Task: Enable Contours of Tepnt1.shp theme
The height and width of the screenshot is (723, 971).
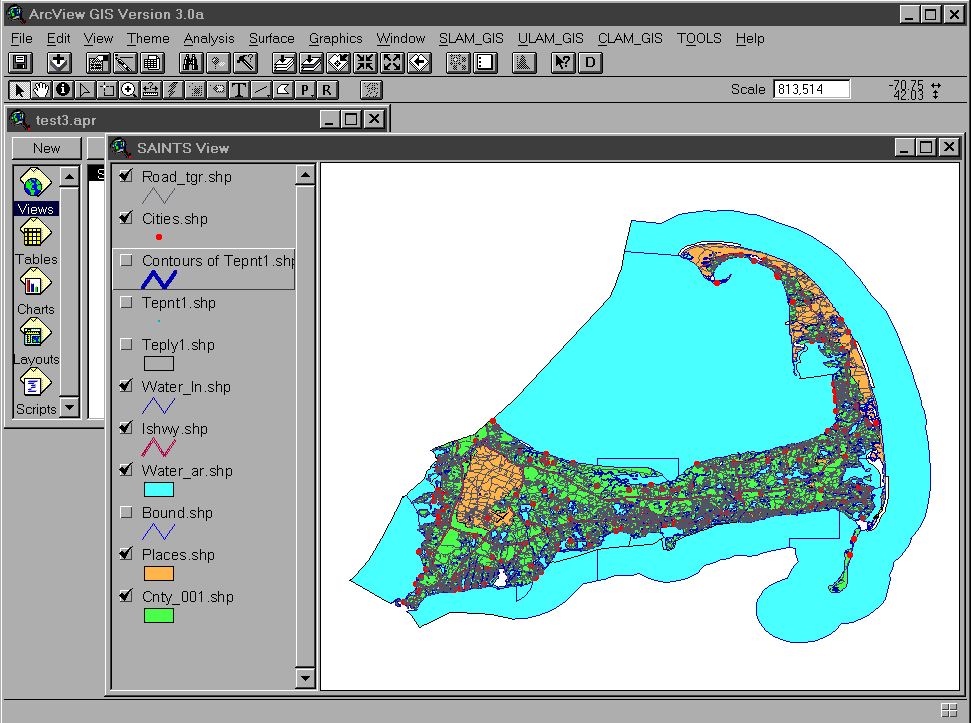Action: [126, 260]
